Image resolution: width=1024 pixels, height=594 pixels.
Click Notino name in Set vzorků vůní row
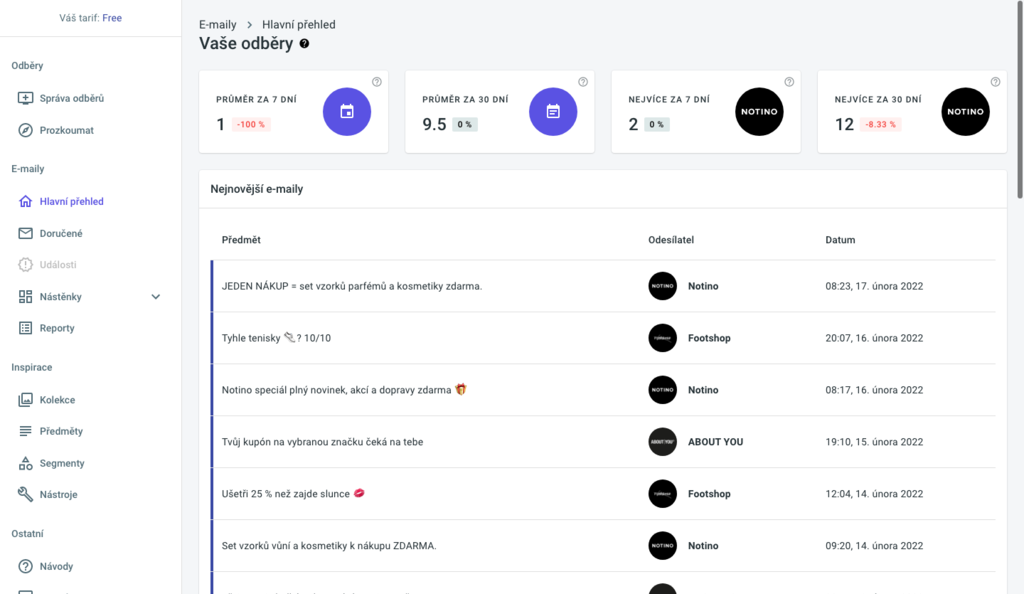[703, 546]
